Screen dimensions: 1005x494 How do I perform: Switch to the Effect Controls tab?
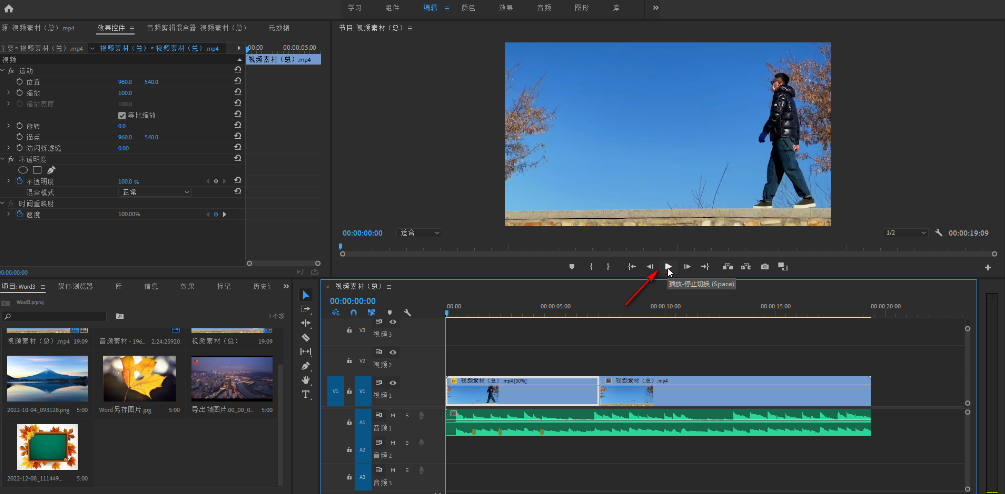pos(113,28)
